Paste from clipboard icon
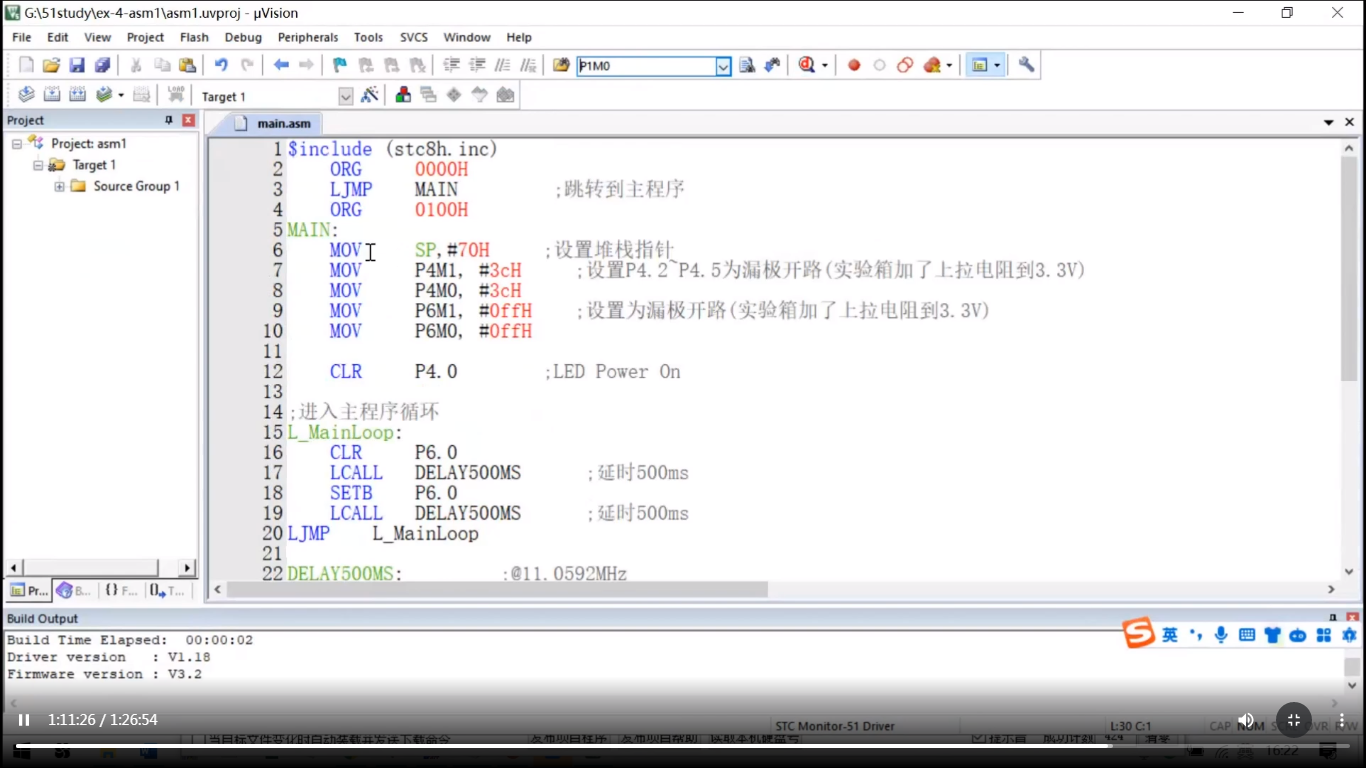The image size is (1366, 768). pyautogui.click(x=187, y=65)
